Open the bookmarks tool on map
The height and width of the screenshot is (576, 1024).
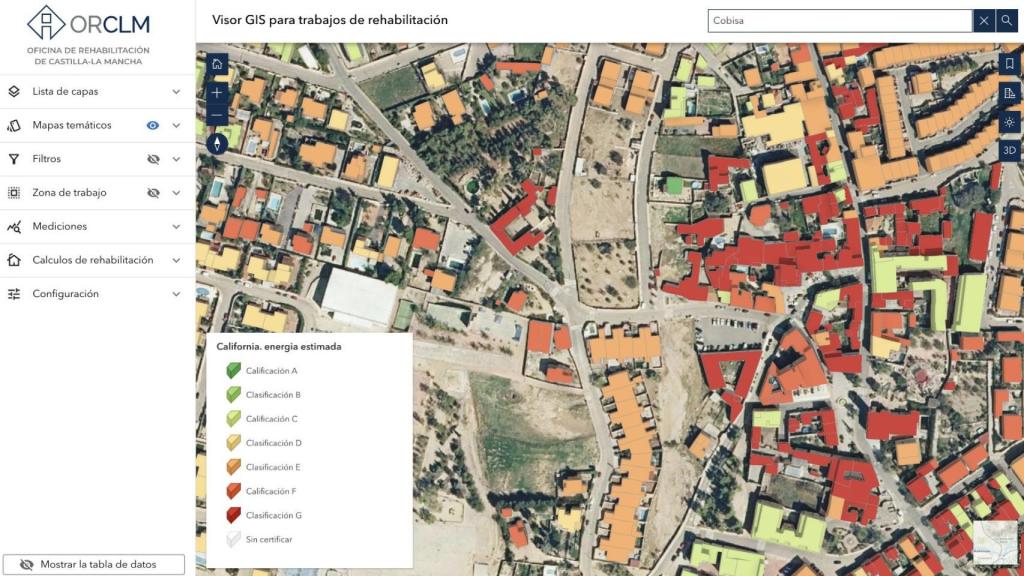coord(1009,64)
